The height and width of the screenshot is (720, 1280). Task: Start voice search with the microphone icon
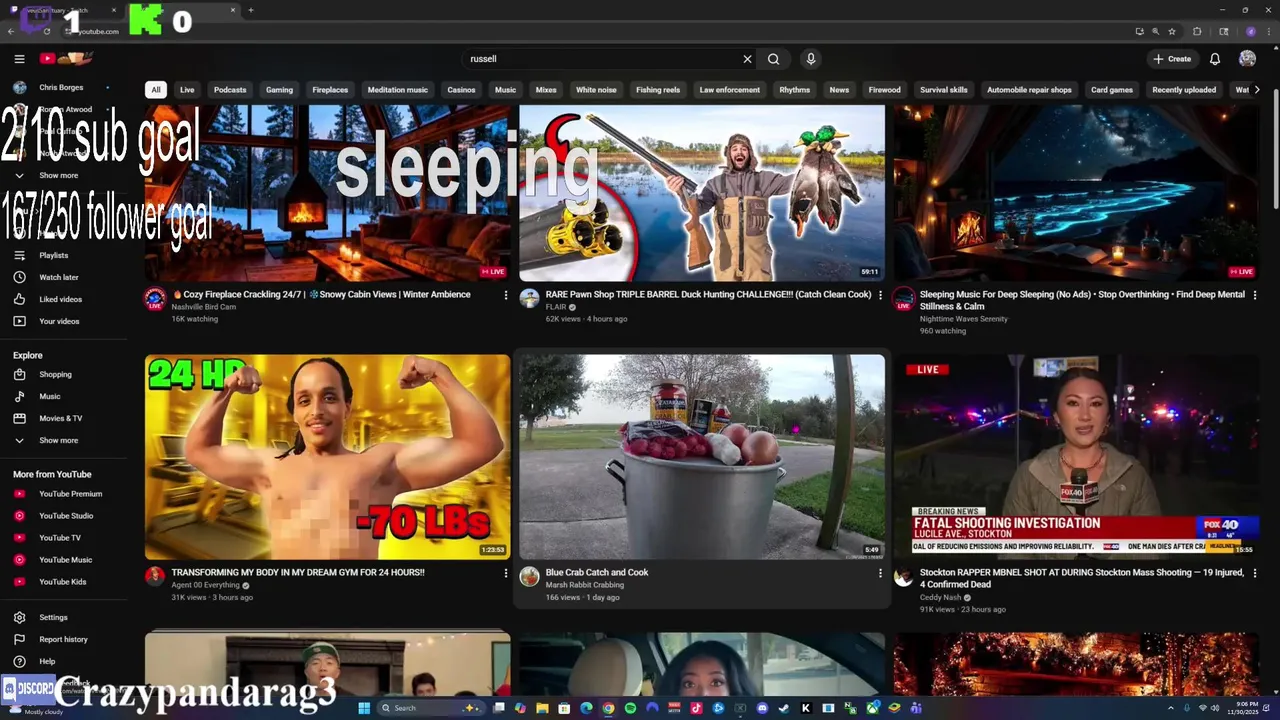pos(811,59)
